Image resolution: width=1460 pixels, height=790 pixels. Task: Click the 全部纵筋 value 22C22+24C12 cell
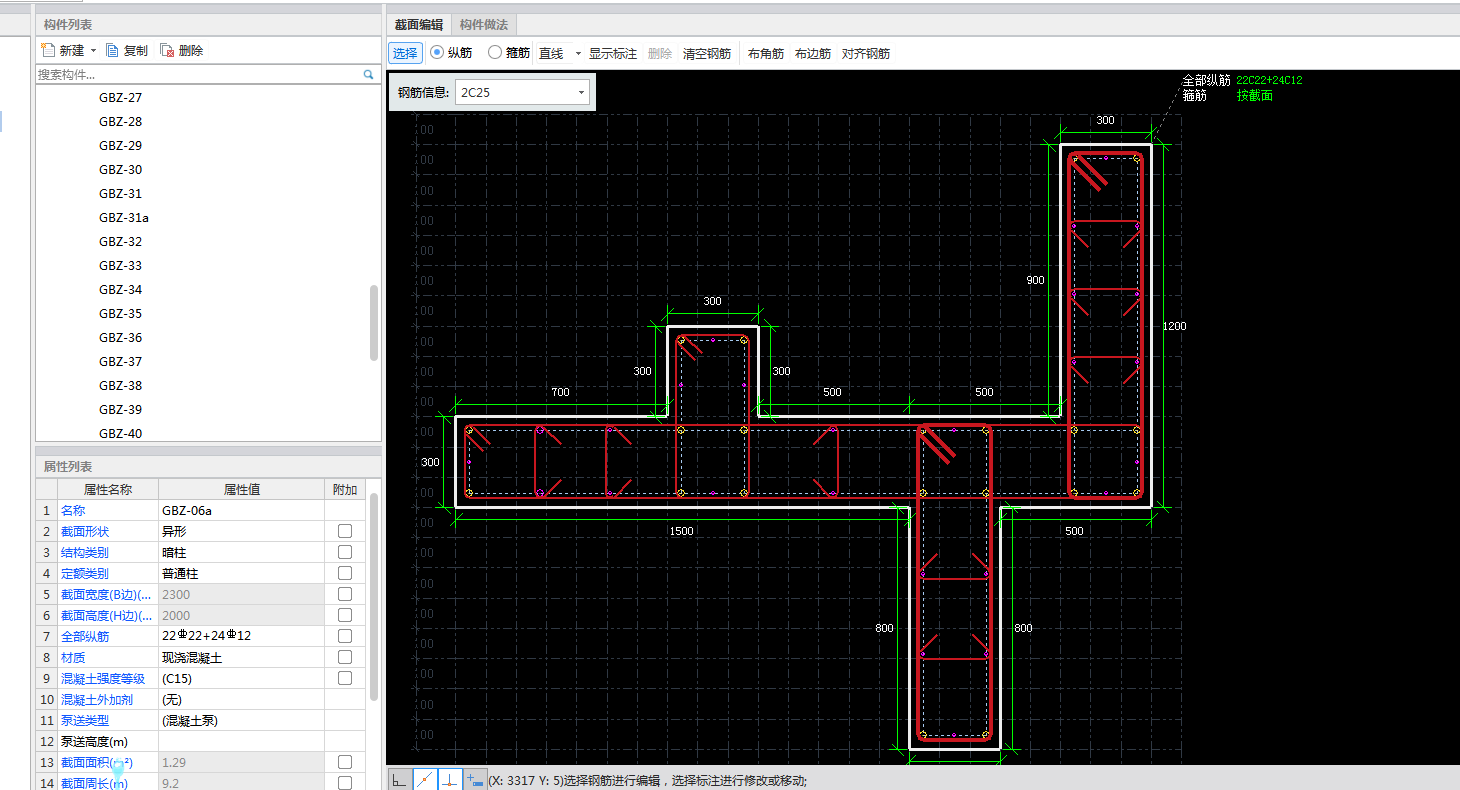click(x=241, y=636)
